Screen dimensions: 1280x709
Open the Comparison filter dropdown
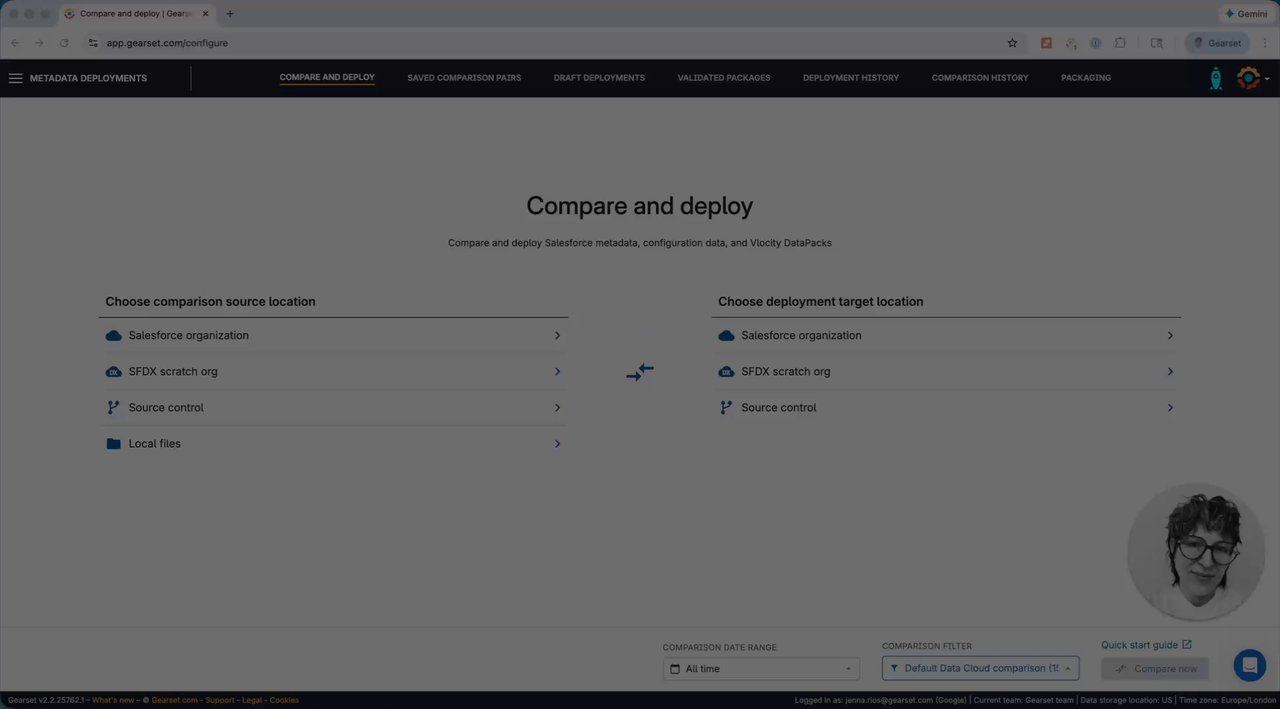click(980, 668)
